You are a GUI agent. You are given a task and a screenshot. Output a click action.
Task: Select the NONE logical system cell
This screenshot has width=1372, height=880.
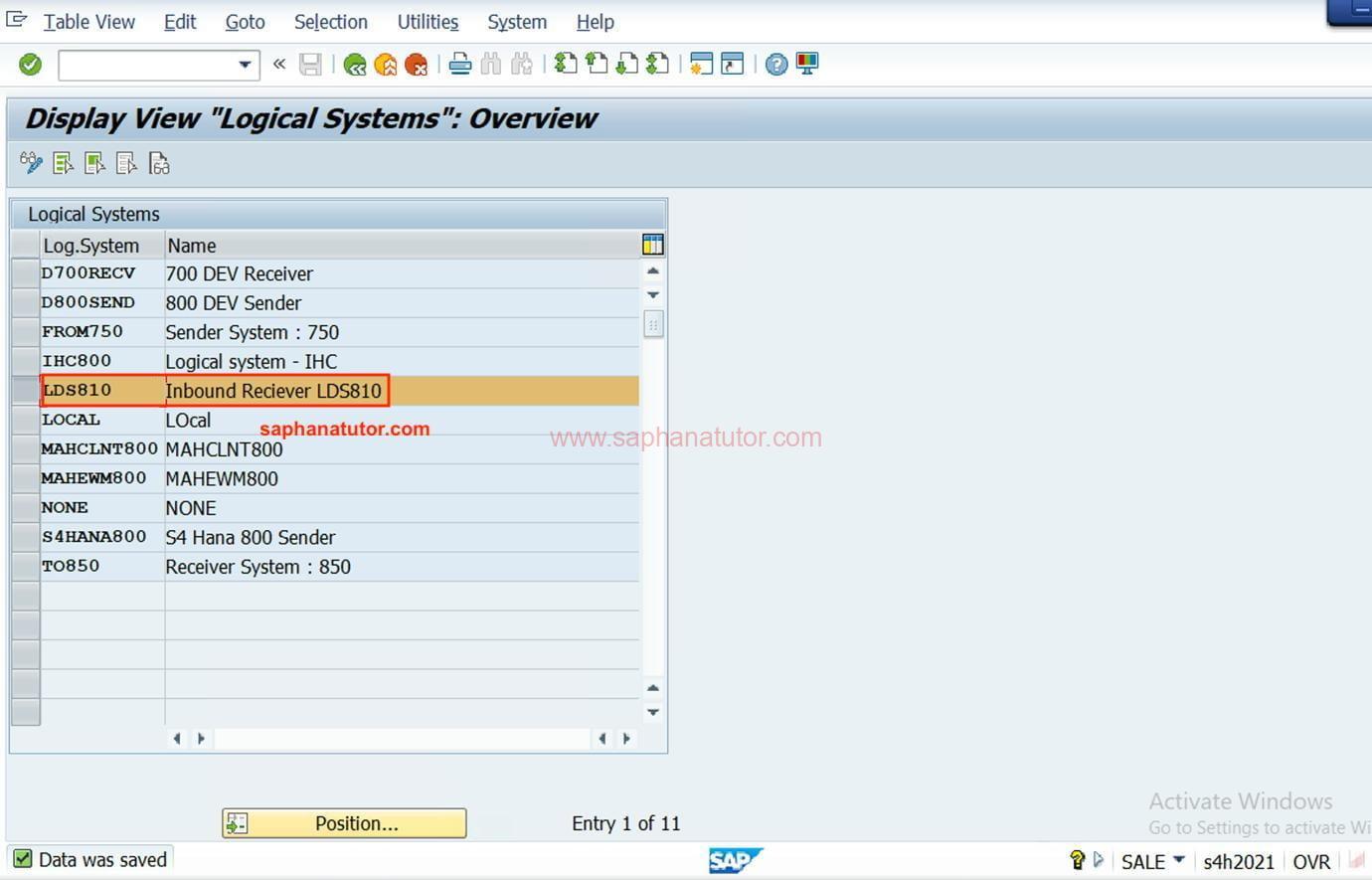tap(102, 508)
